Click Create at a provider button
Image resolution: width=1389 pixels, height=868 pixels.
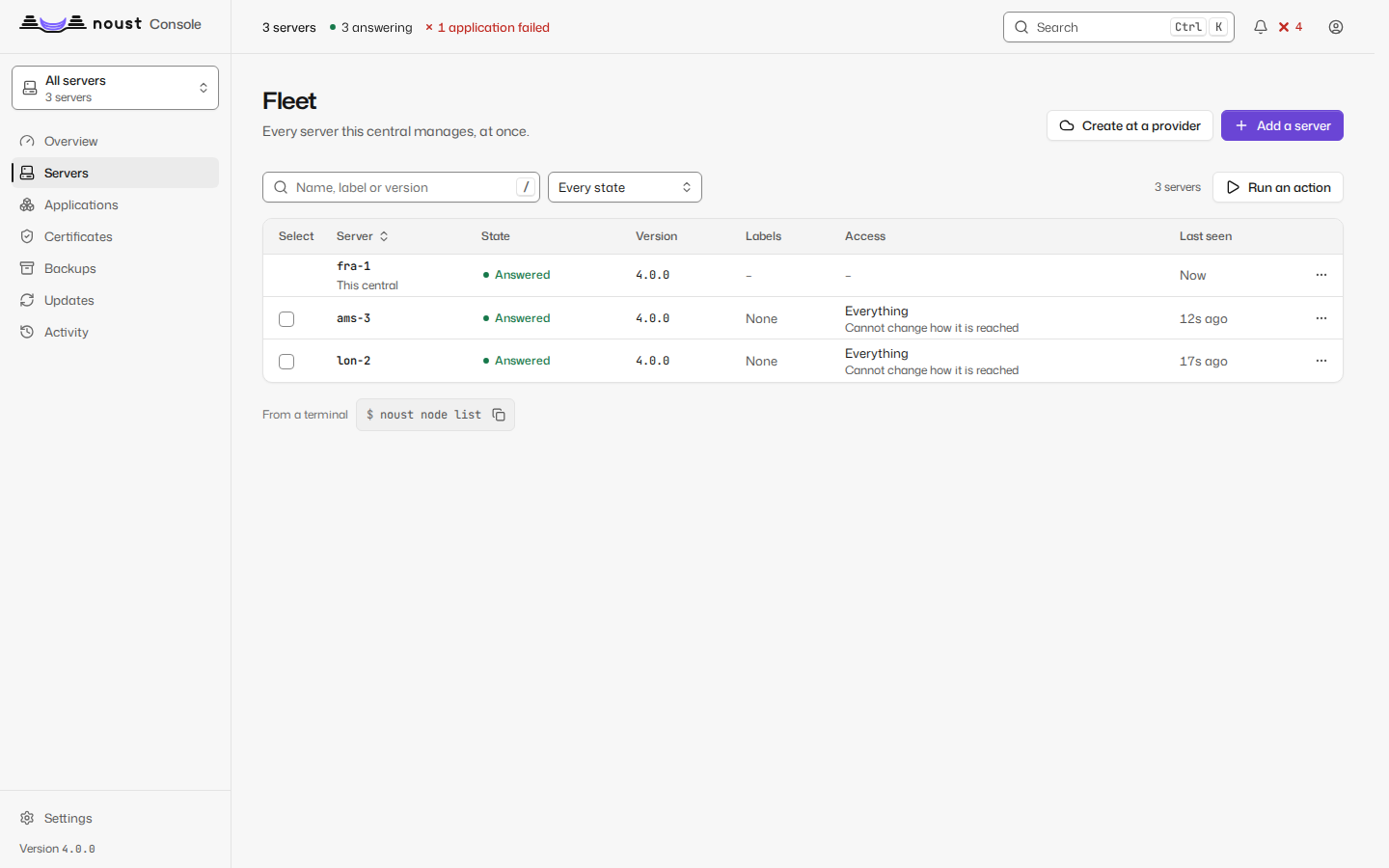(1130, 125)
